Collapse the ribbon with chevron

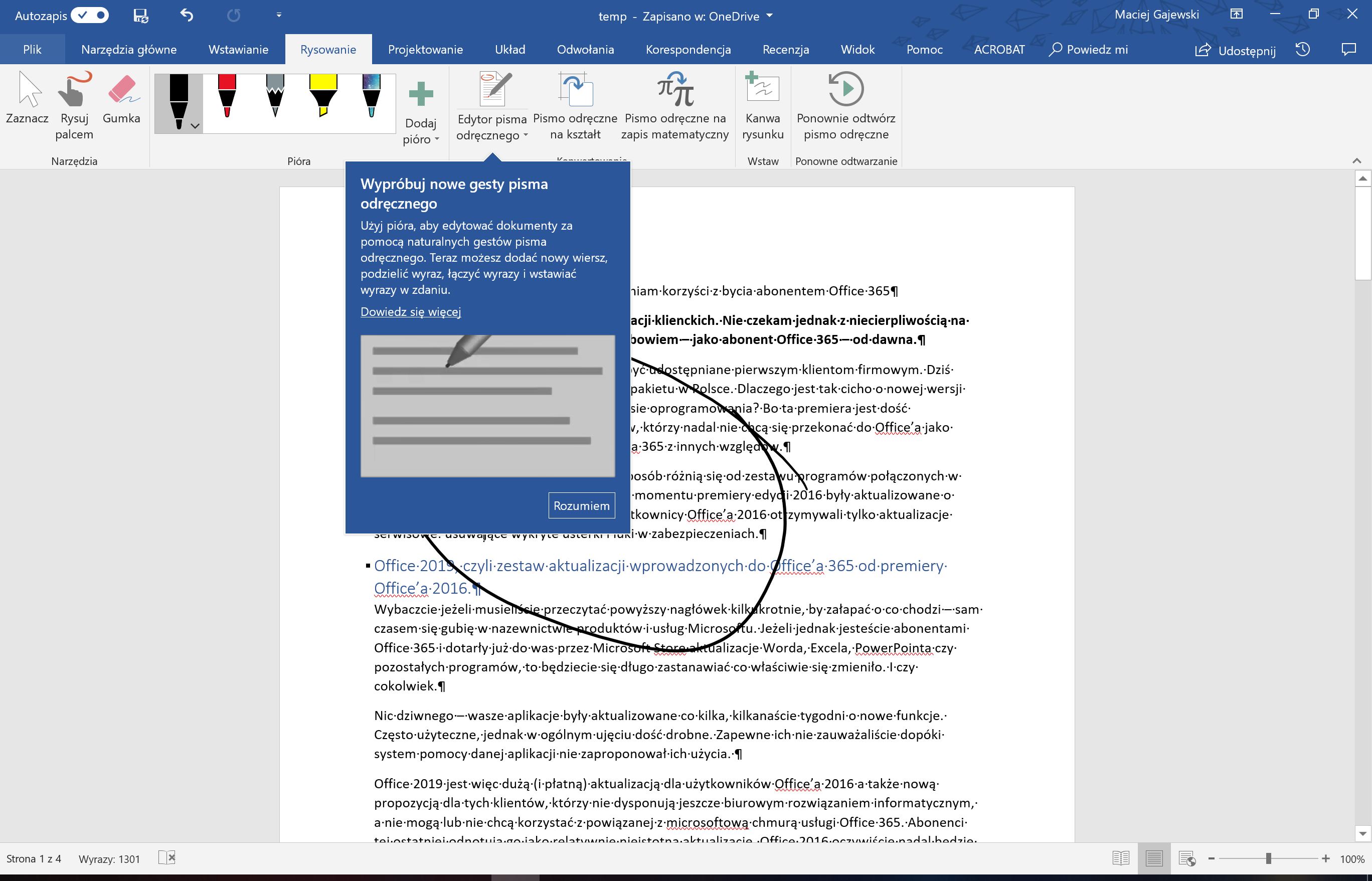click(1356, 161)
